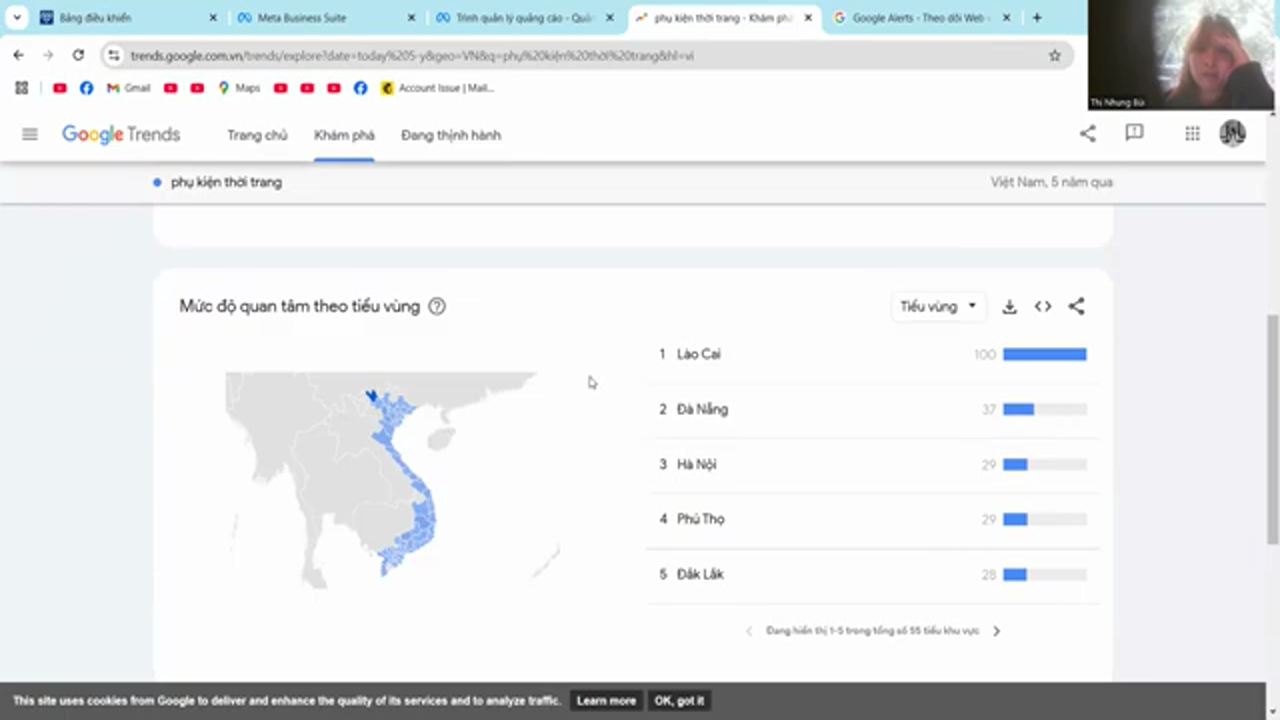Switch to the Google Alerts tab
The image size is (1280, 720).
(922, 18)
